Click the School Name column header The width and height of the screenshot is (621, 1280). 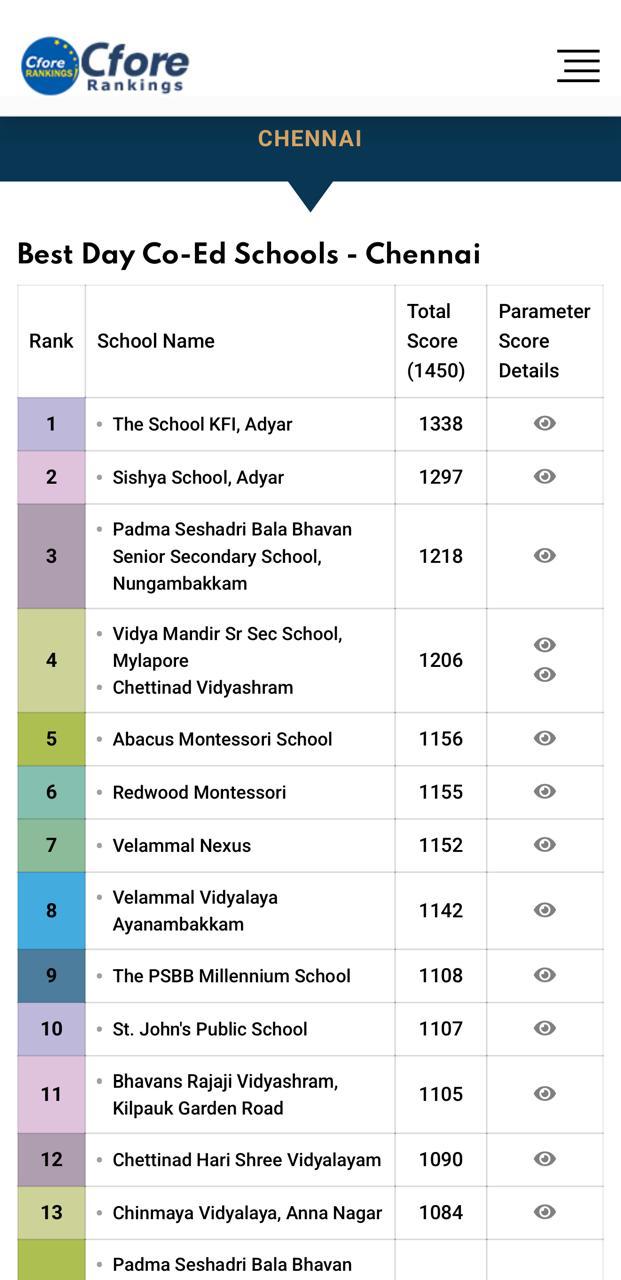tap(156, 341)
